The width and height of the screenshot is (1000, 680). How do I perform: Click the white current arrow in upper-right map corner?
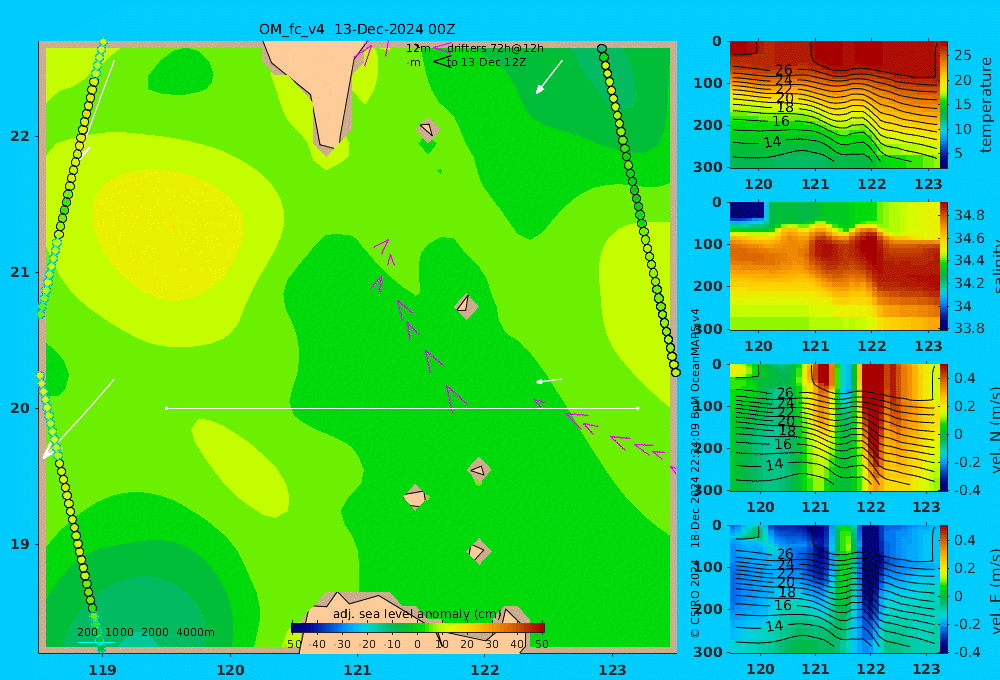(x=549, y=77)
